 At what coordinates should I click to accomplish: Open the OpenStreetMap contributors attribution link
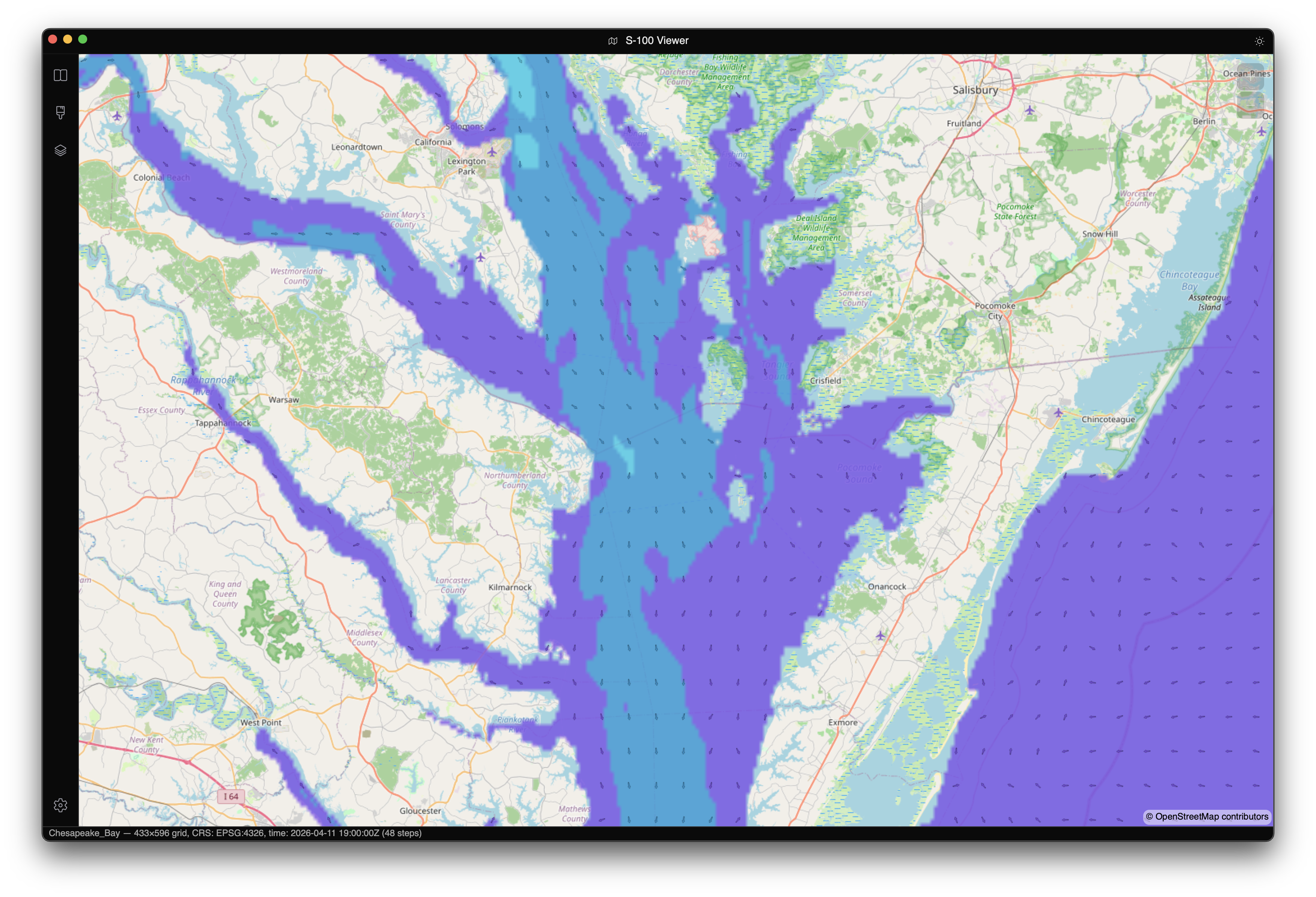[x=1207, y=817]
